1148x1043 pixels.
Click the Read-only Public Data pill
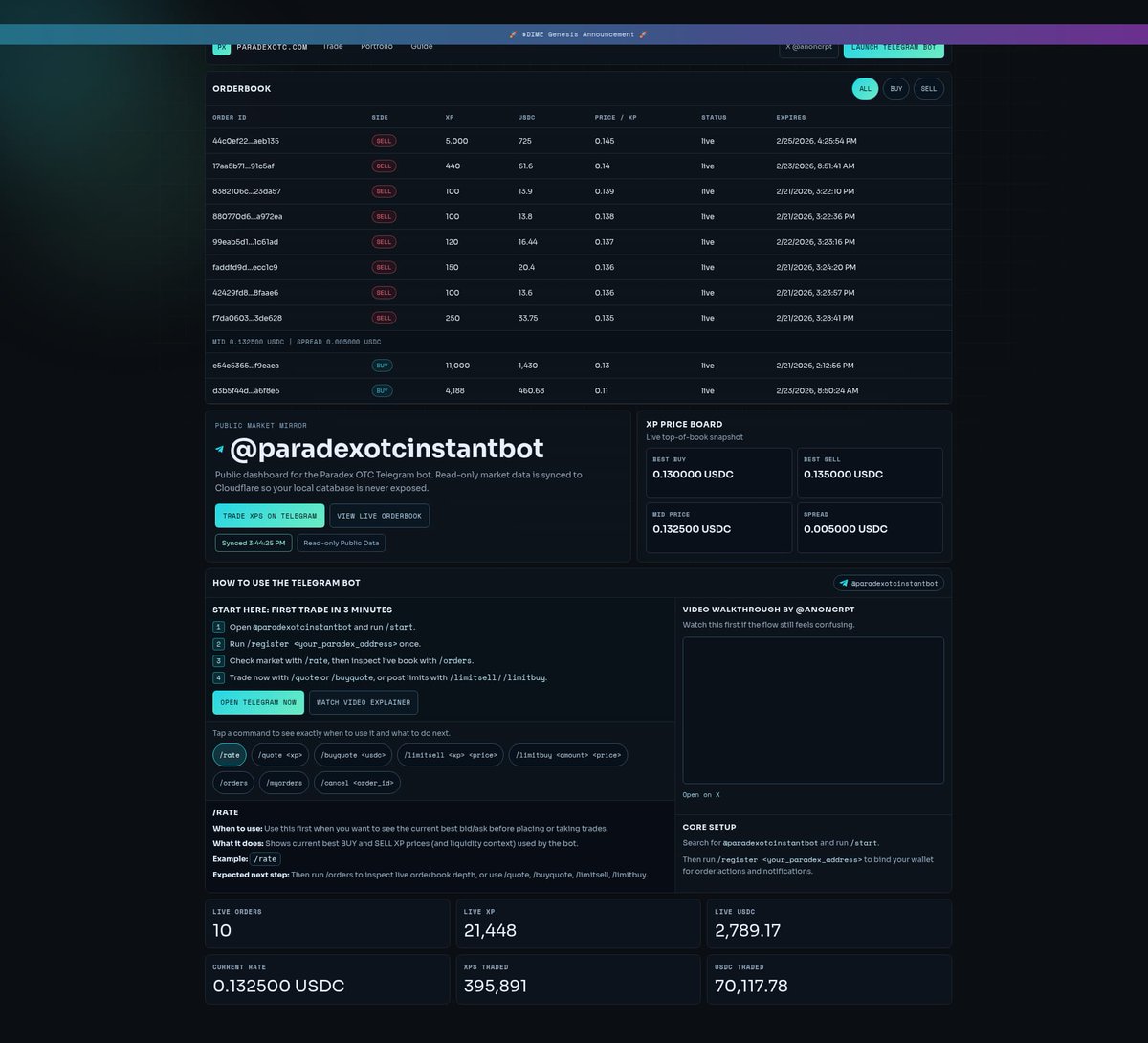[x=342, y=543]
